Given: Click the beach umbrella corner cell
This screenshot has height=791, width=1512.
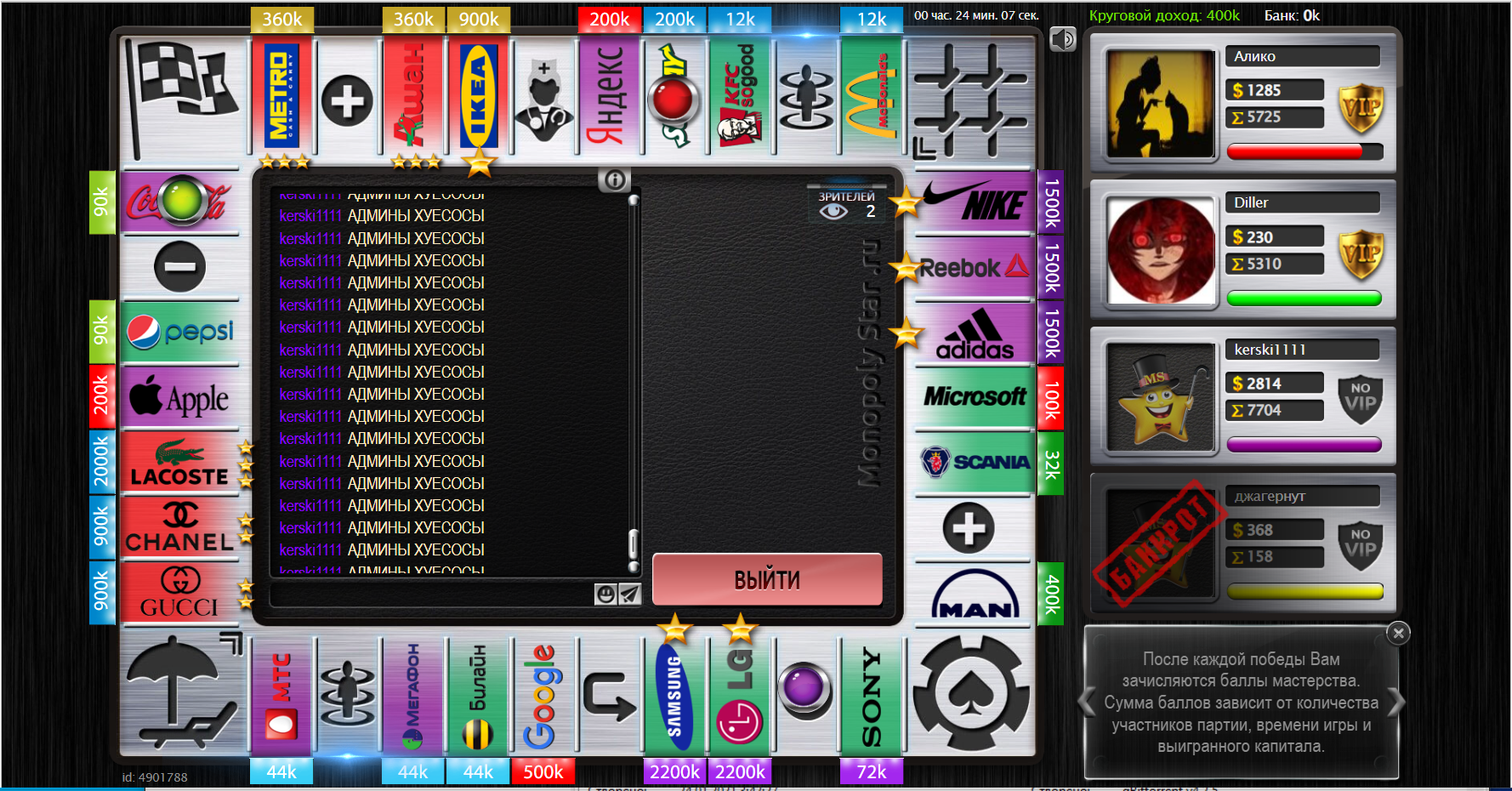Looking at the screenshot, I should click(184, 693).
